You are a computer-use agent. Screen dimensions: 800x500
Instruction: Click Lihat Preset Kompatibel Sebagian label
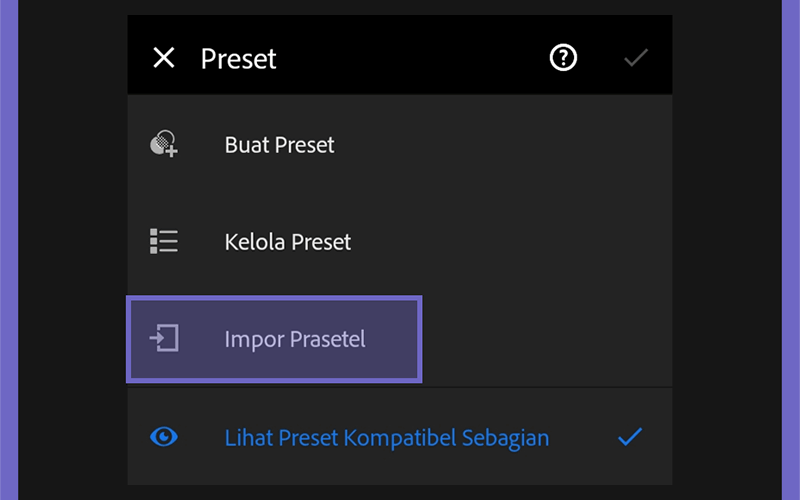tap(387, 438)
